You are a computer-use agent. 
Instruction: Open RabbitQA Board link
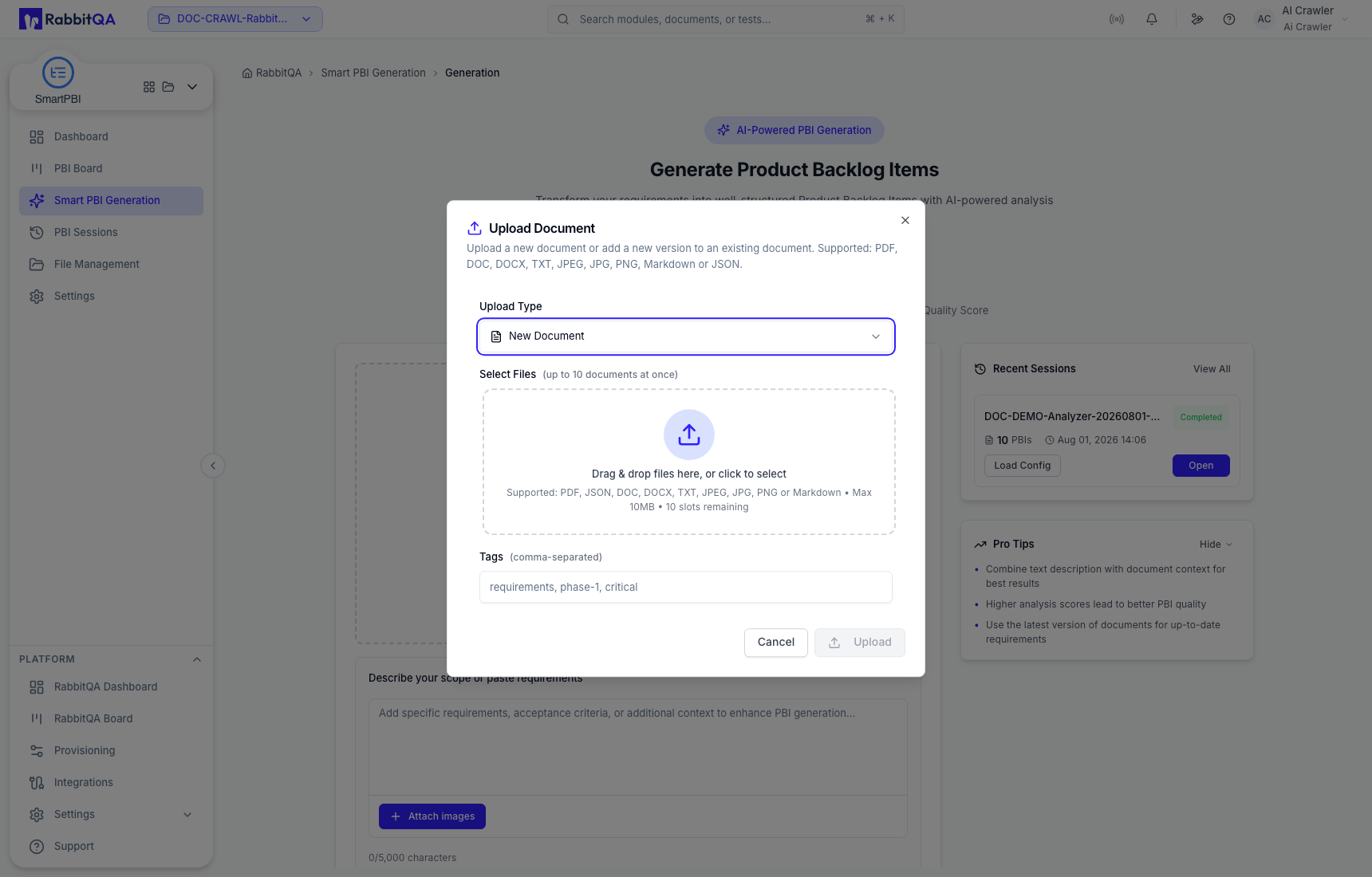coord(111,718)
